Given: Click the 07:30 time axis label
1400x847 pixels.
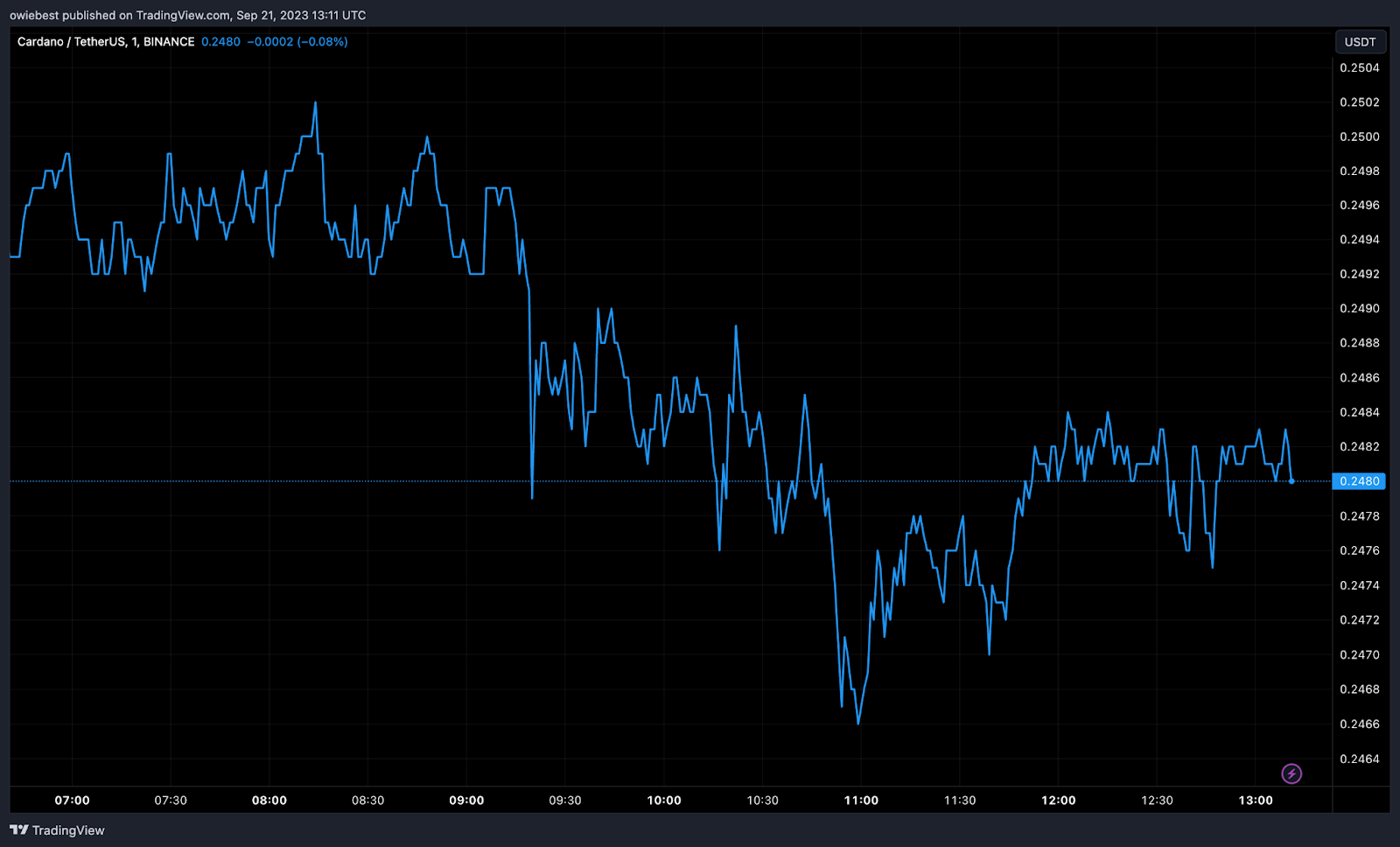Looking at the screenshot, I should tap(171, 801).
